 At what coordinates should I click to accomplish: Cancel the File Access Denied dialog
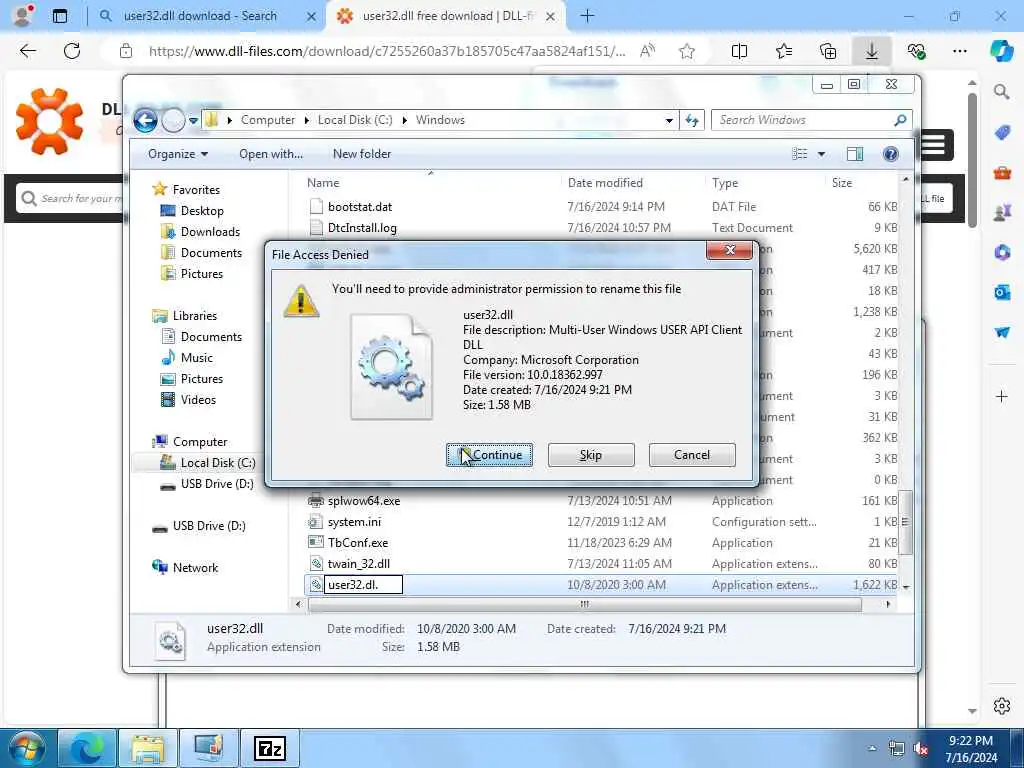(692, 455)
